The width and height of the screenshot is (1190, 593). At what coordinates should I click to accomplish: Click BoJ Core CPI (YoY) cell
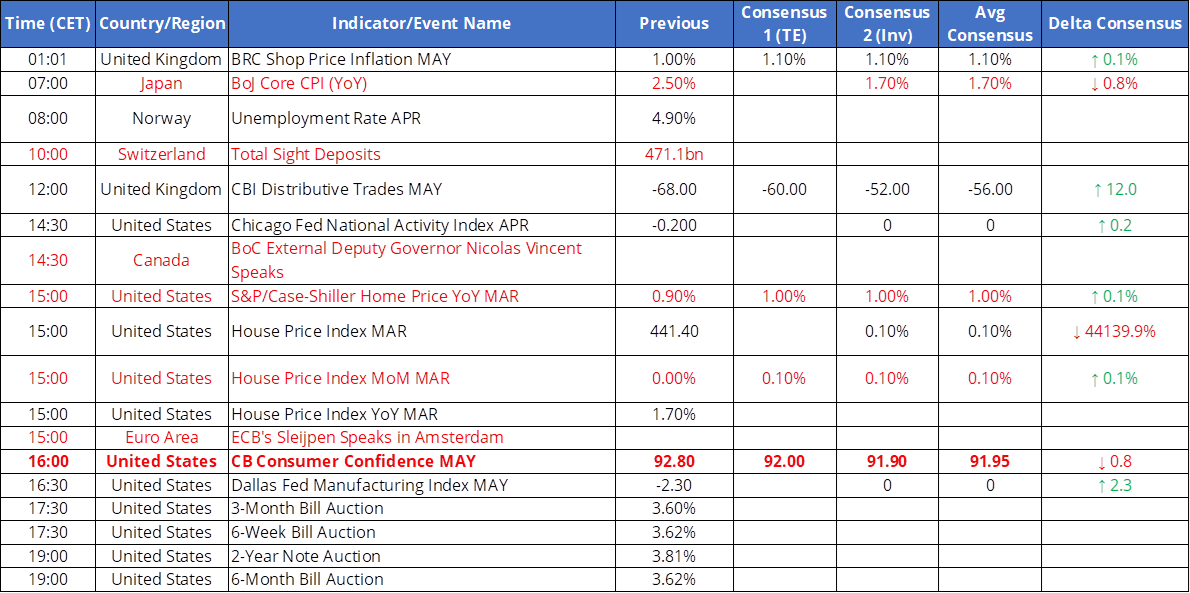click(x=422, y=84)
